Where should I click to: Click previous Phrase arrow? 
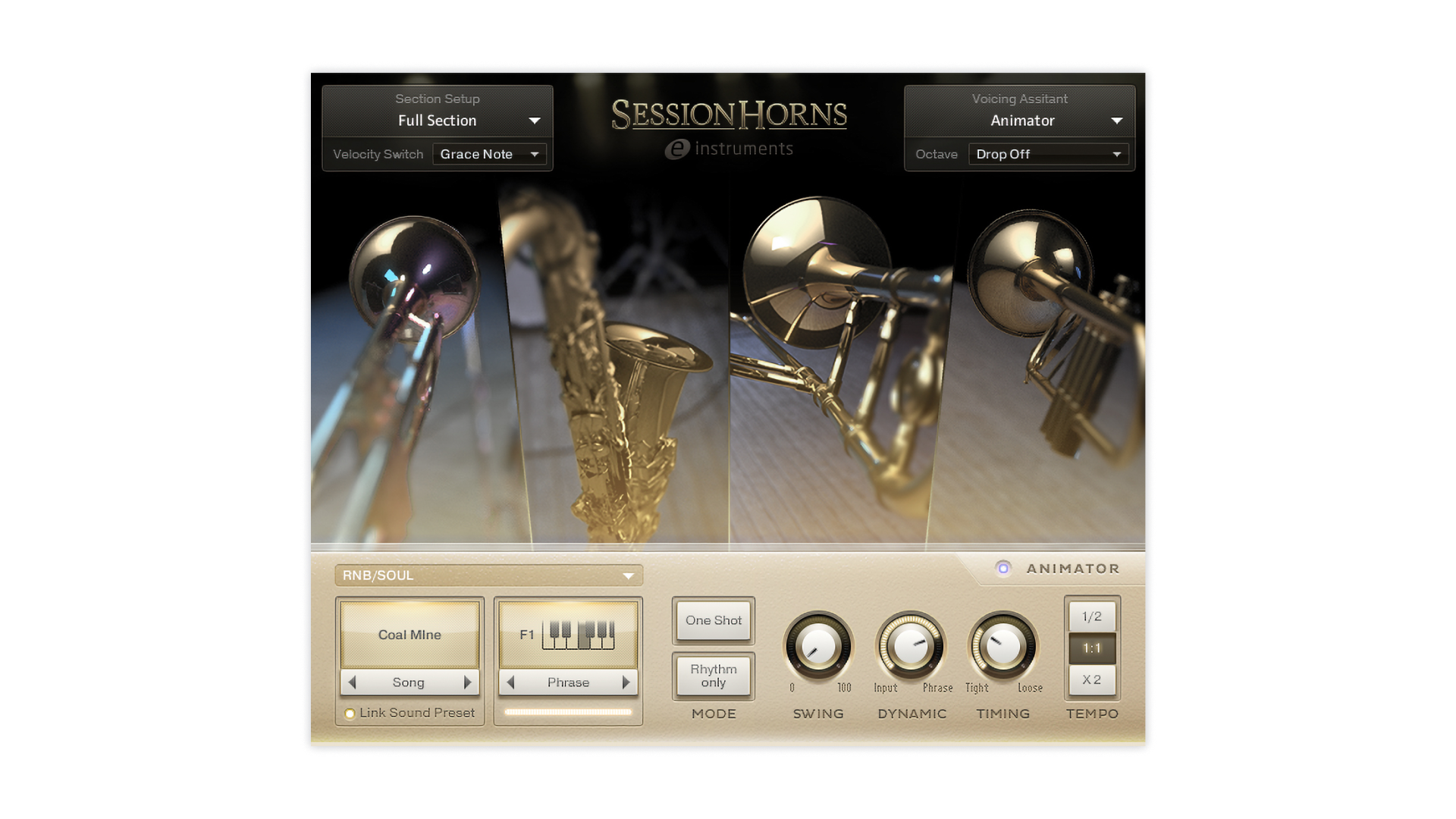[x=511, y=682]
